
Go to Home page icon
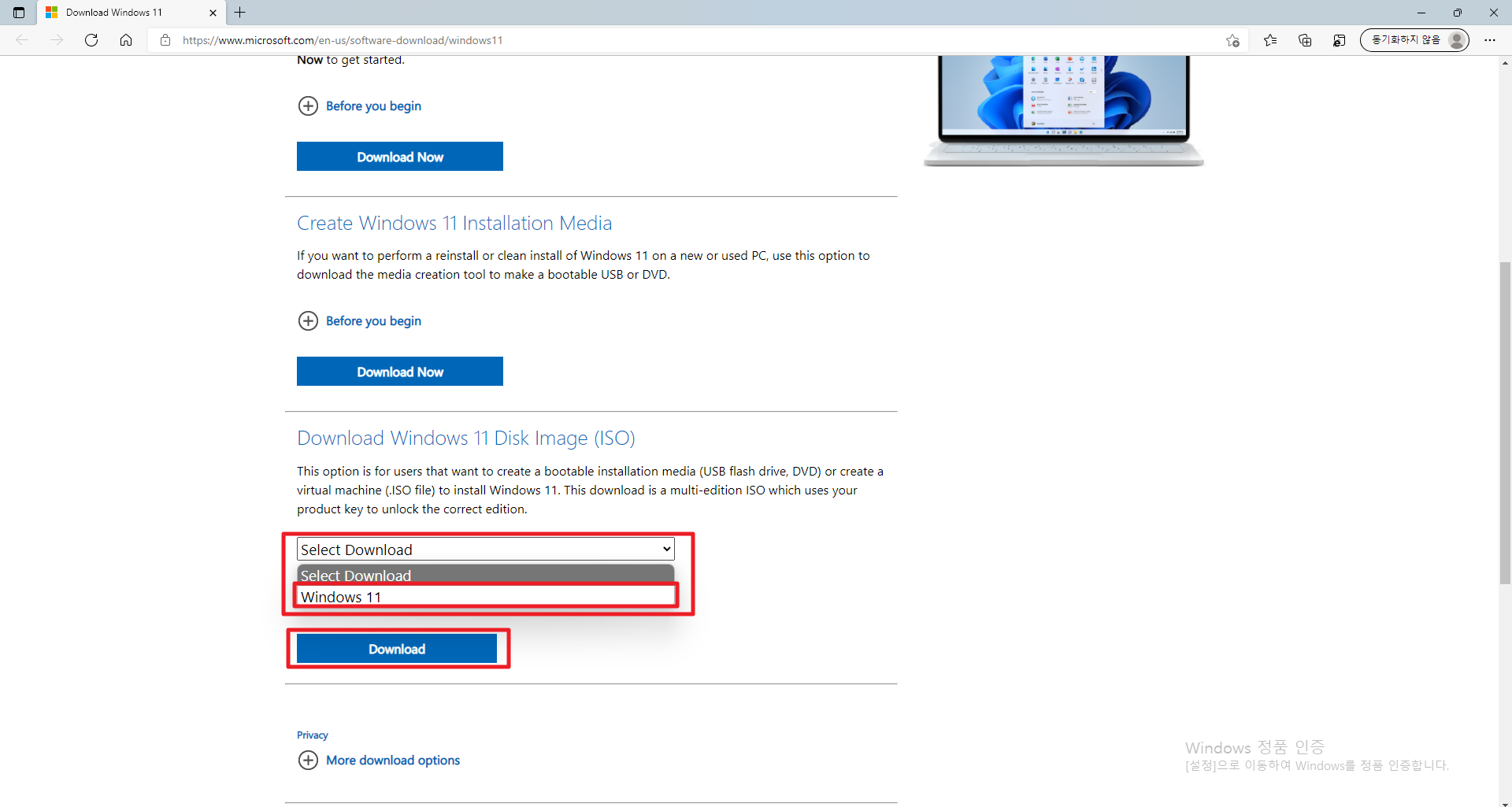tap(126, 40)
